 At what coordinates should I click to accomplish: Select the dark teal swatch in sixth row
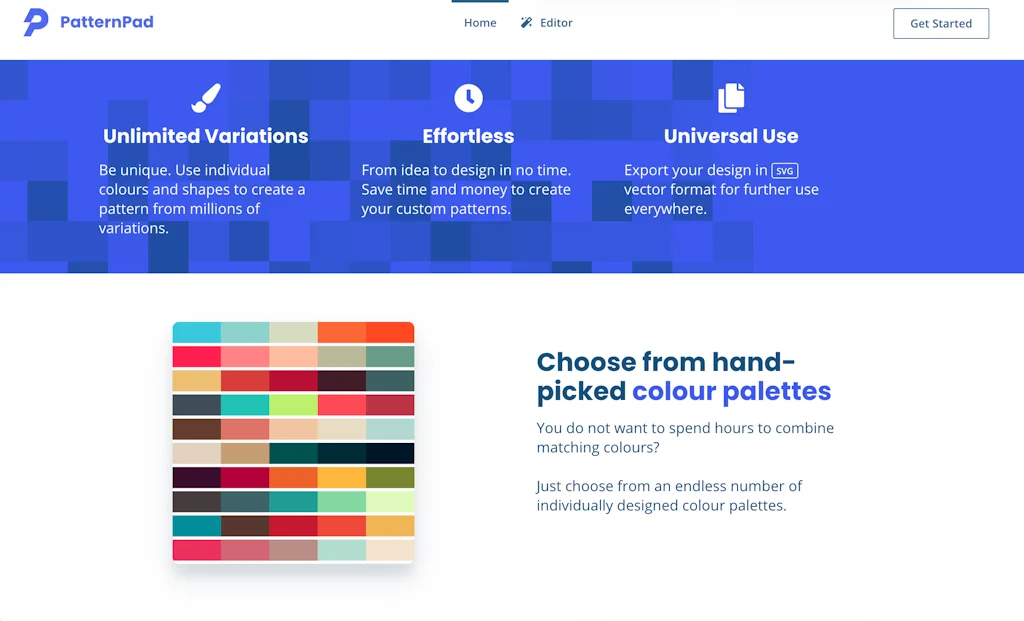pos(293,453)
